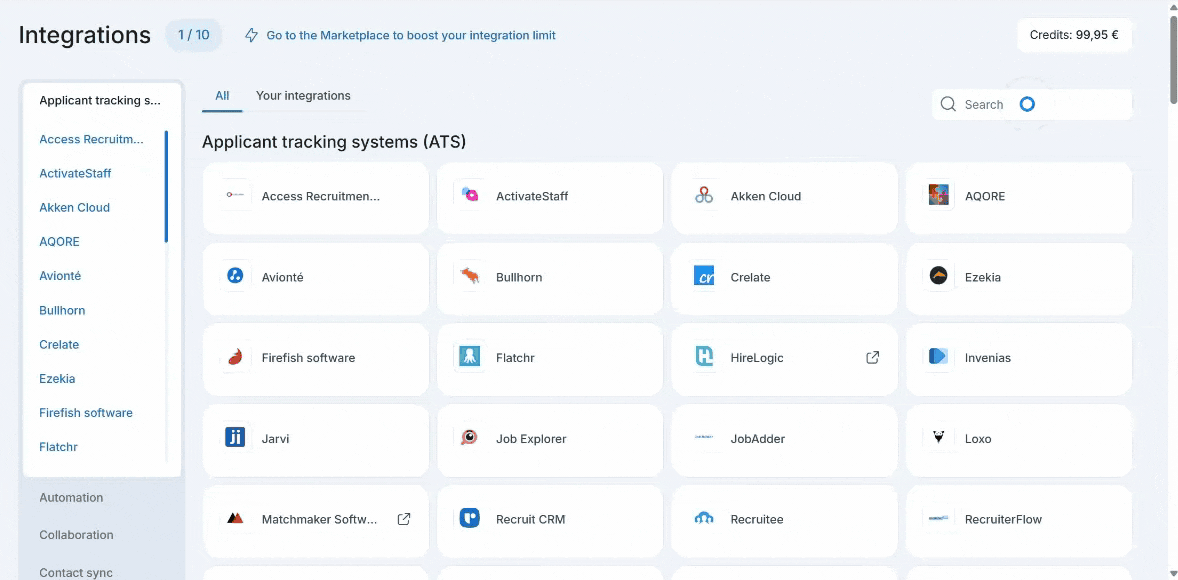Open Matchmaker Software external link icon

[403, 519]
